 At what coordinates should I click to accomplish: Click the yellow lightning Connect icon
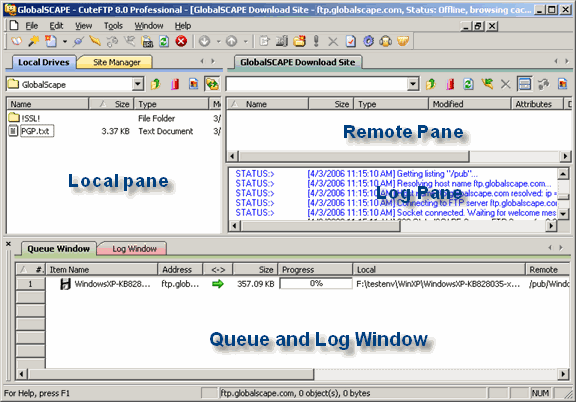[x=95, y=41]
